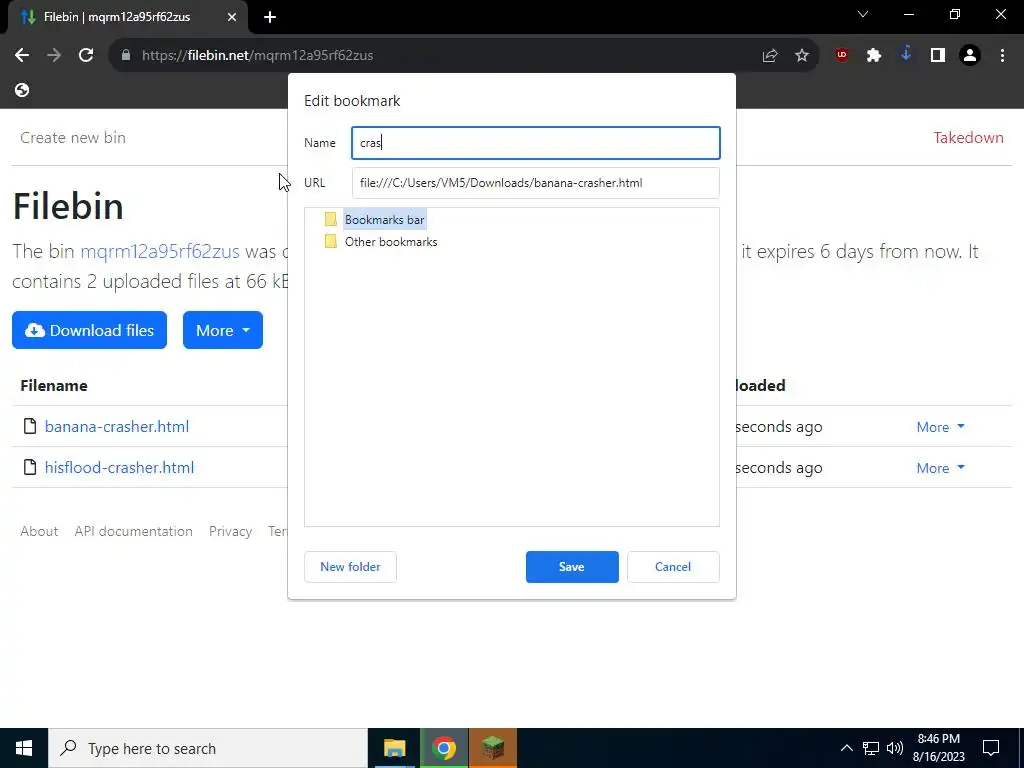The image size is (1024, 768).
Task: Cancel the Edit bookmark dialog
Action: tap(673, 567)
